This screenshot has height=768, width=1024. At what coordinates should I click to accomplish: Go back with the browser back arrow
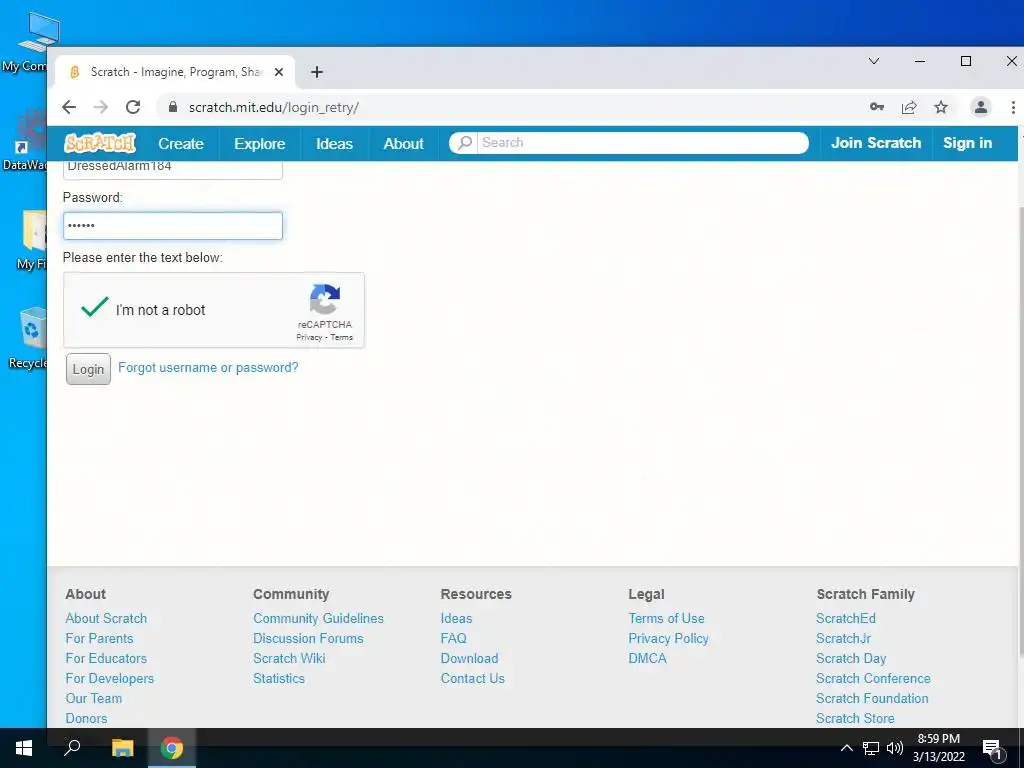point(69,107)
